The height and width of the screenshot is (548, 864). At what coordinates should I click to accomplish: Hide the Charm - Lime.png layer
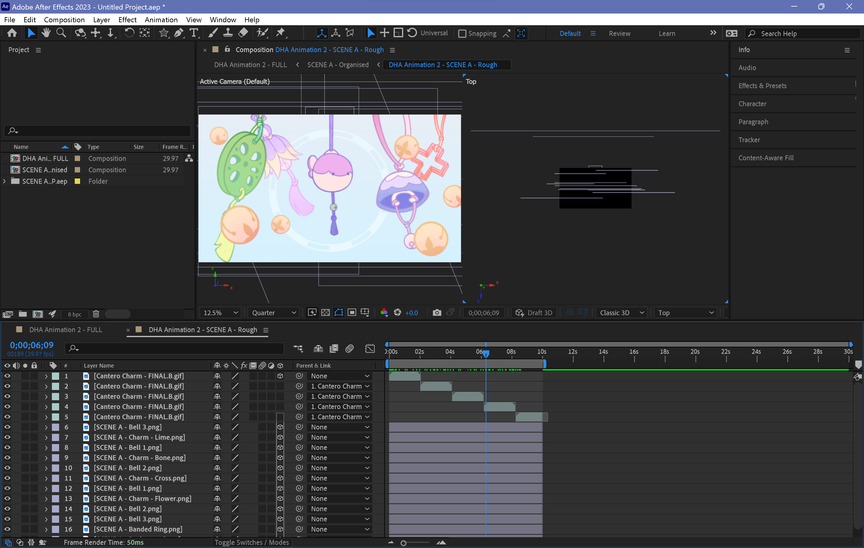[7, 437]
